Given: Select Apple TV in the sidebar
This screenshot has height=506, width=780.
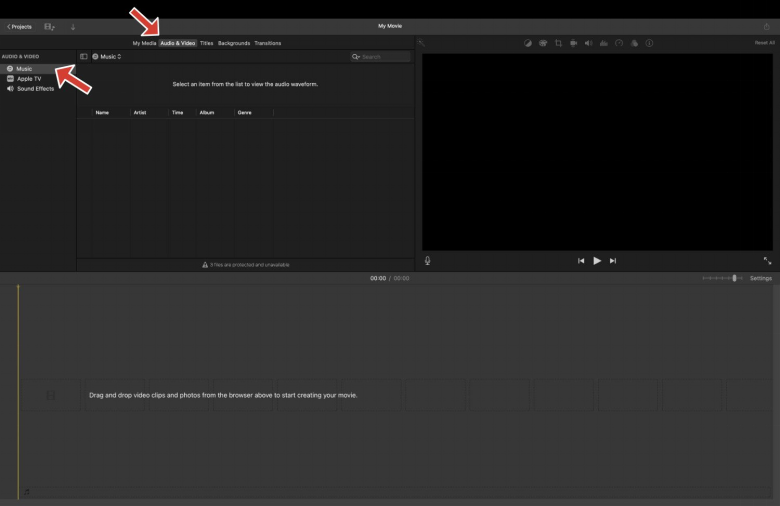Looking at the screenshot, I should [x=28, y=79].
